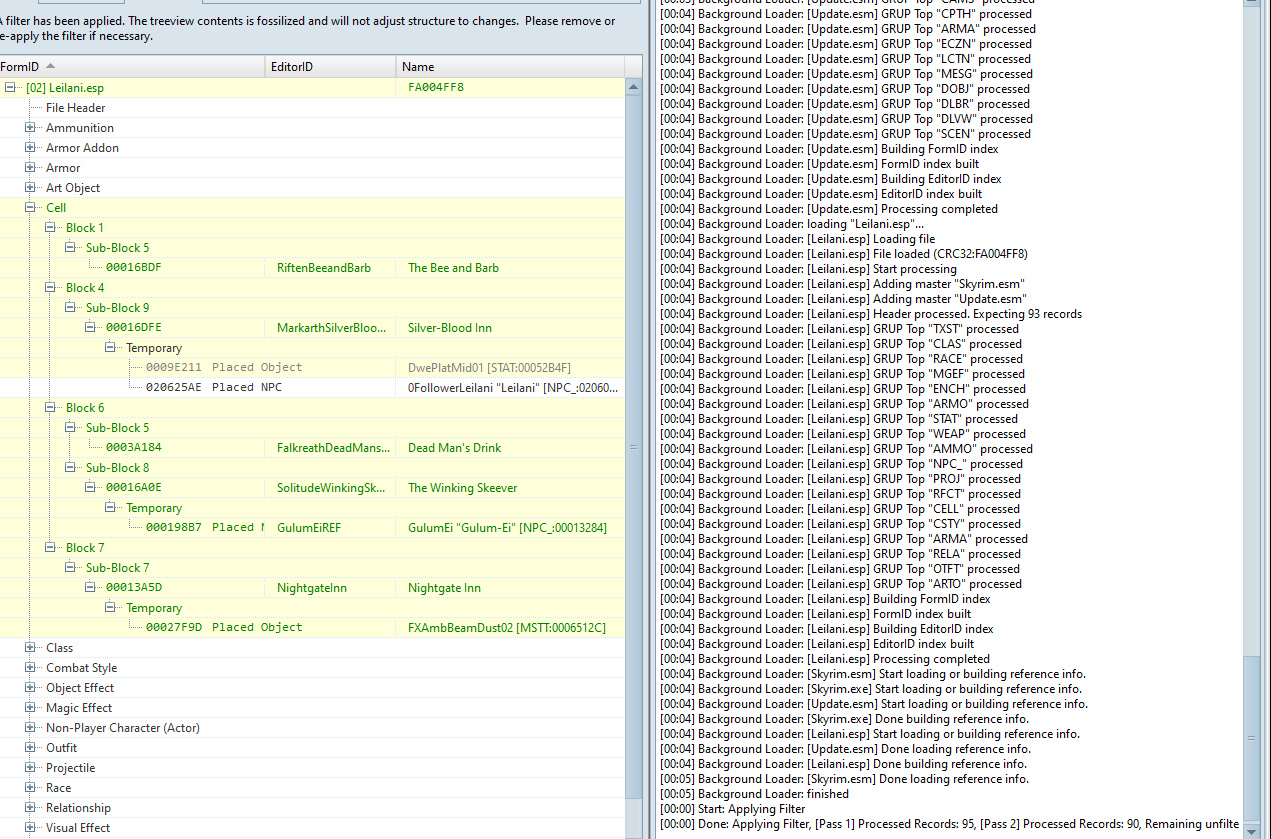Click the Name column header

(x=508, y=67)
